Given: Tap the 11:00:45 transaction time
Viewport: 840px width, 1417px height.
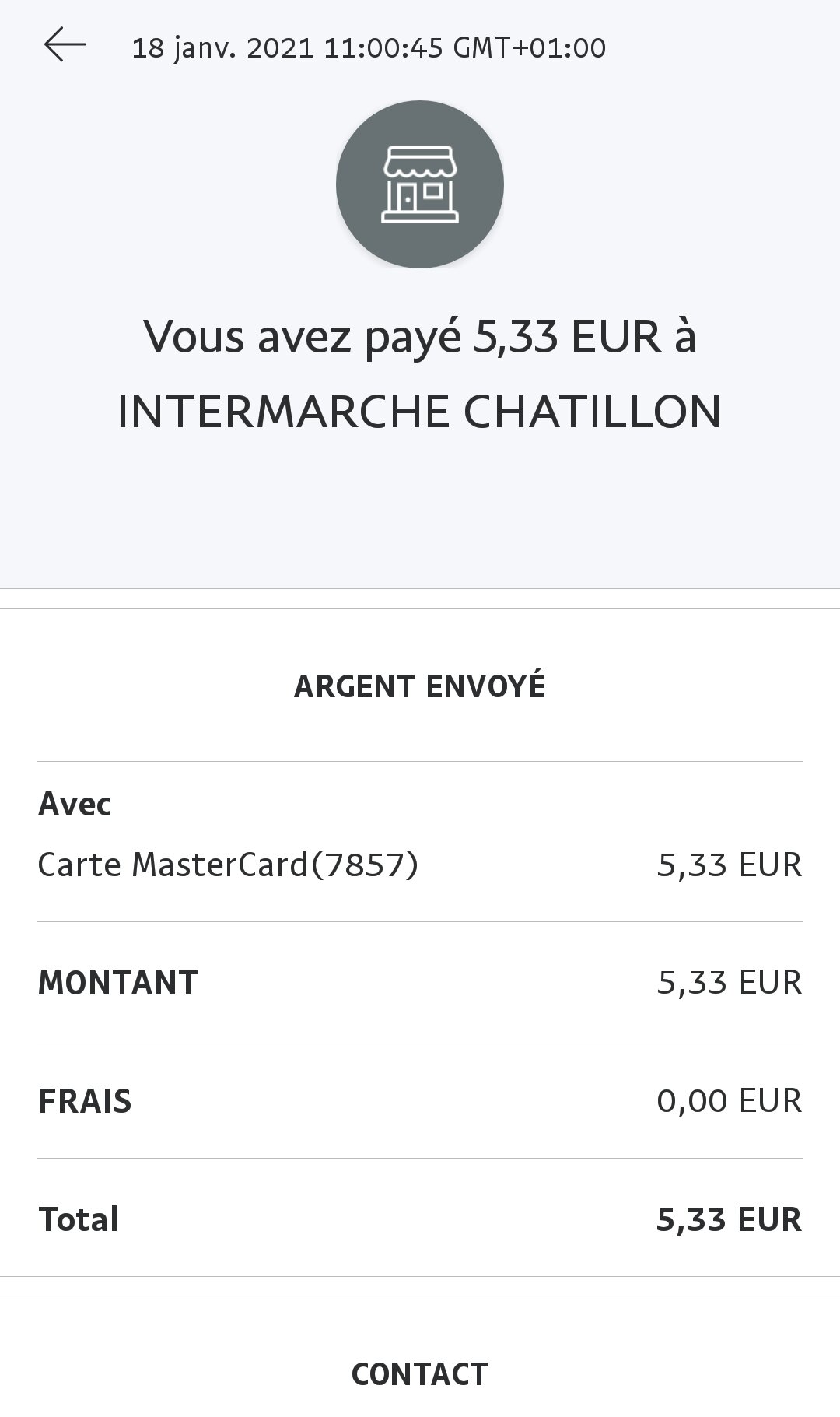Looking at the screenshot, I should 383,48.
